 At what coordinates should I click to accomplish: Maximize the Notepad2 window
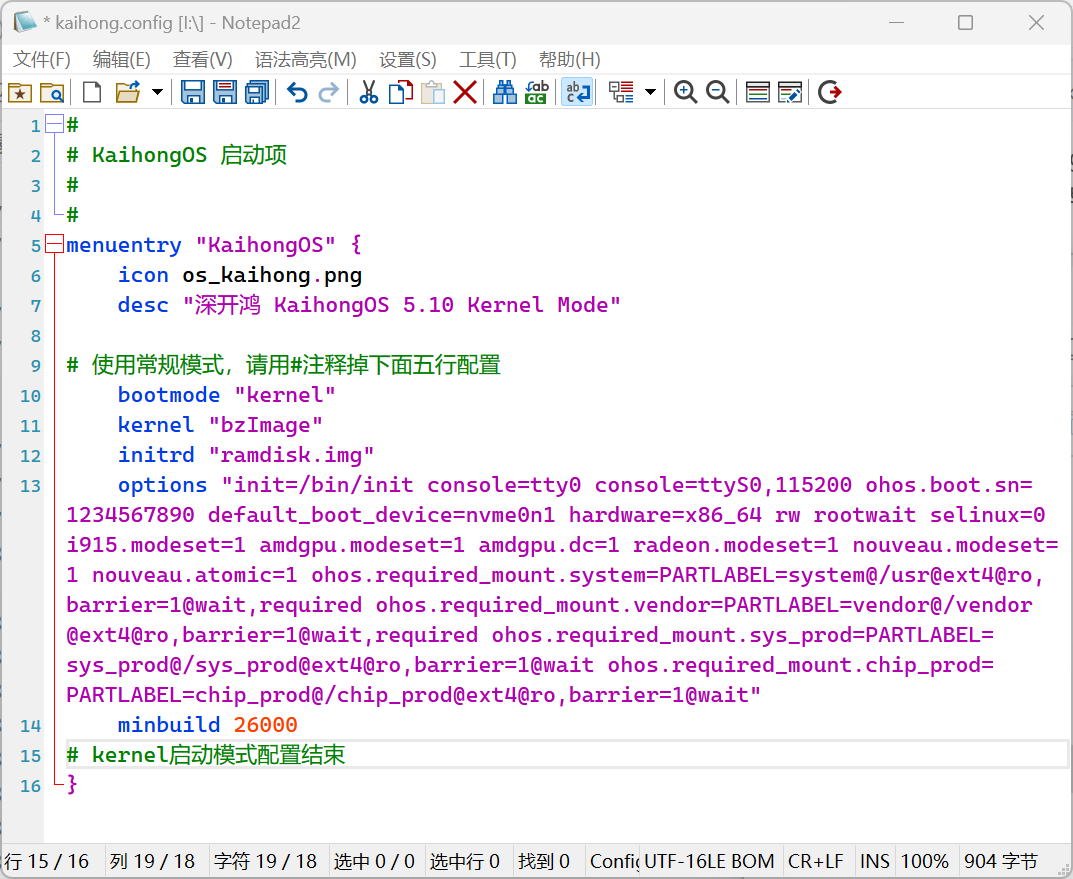(966, 23)
